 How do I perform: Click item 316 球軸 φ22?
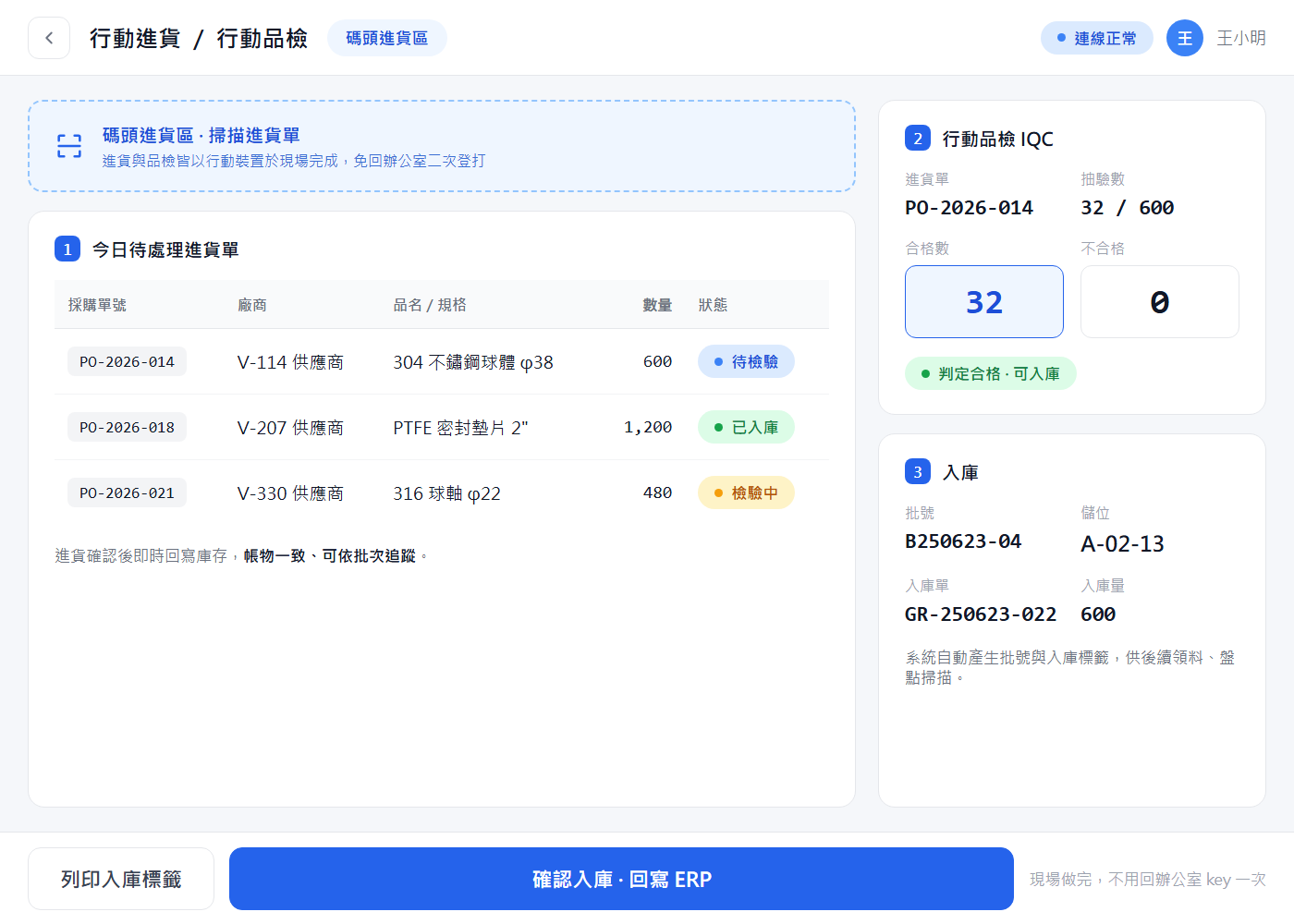tap(446, 493)
